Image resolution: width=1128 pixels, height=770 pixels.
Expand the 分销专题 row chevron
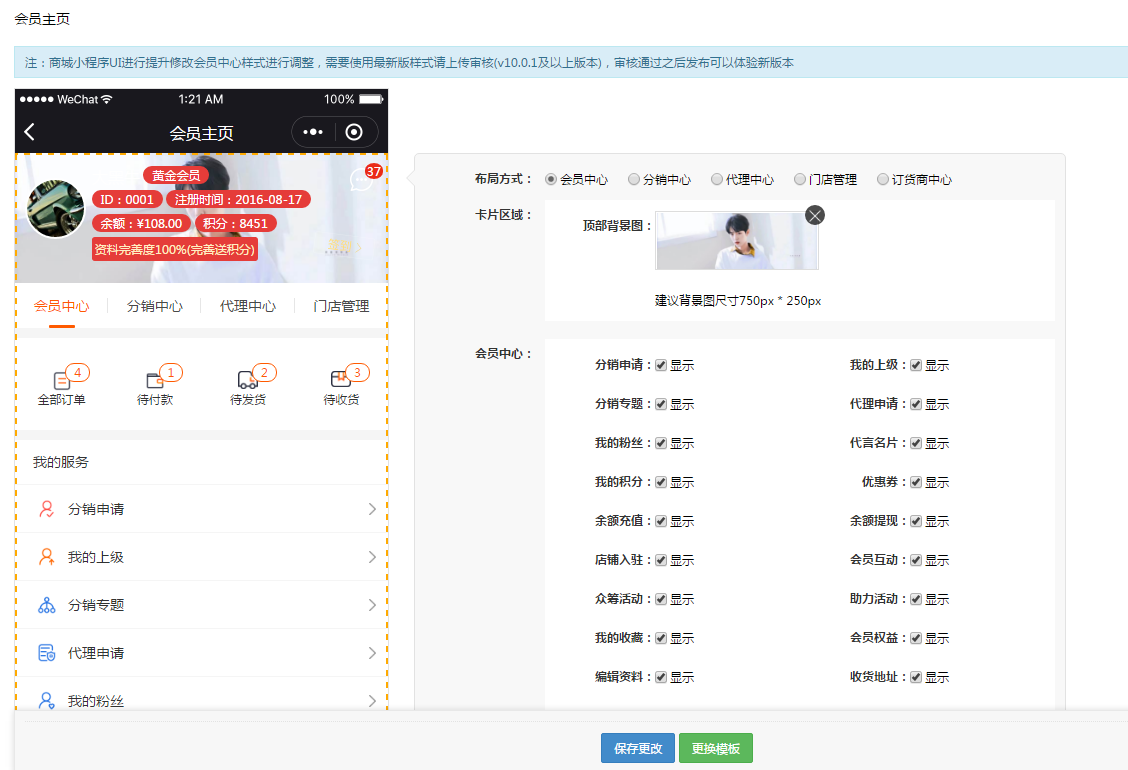tap(372, 605)
